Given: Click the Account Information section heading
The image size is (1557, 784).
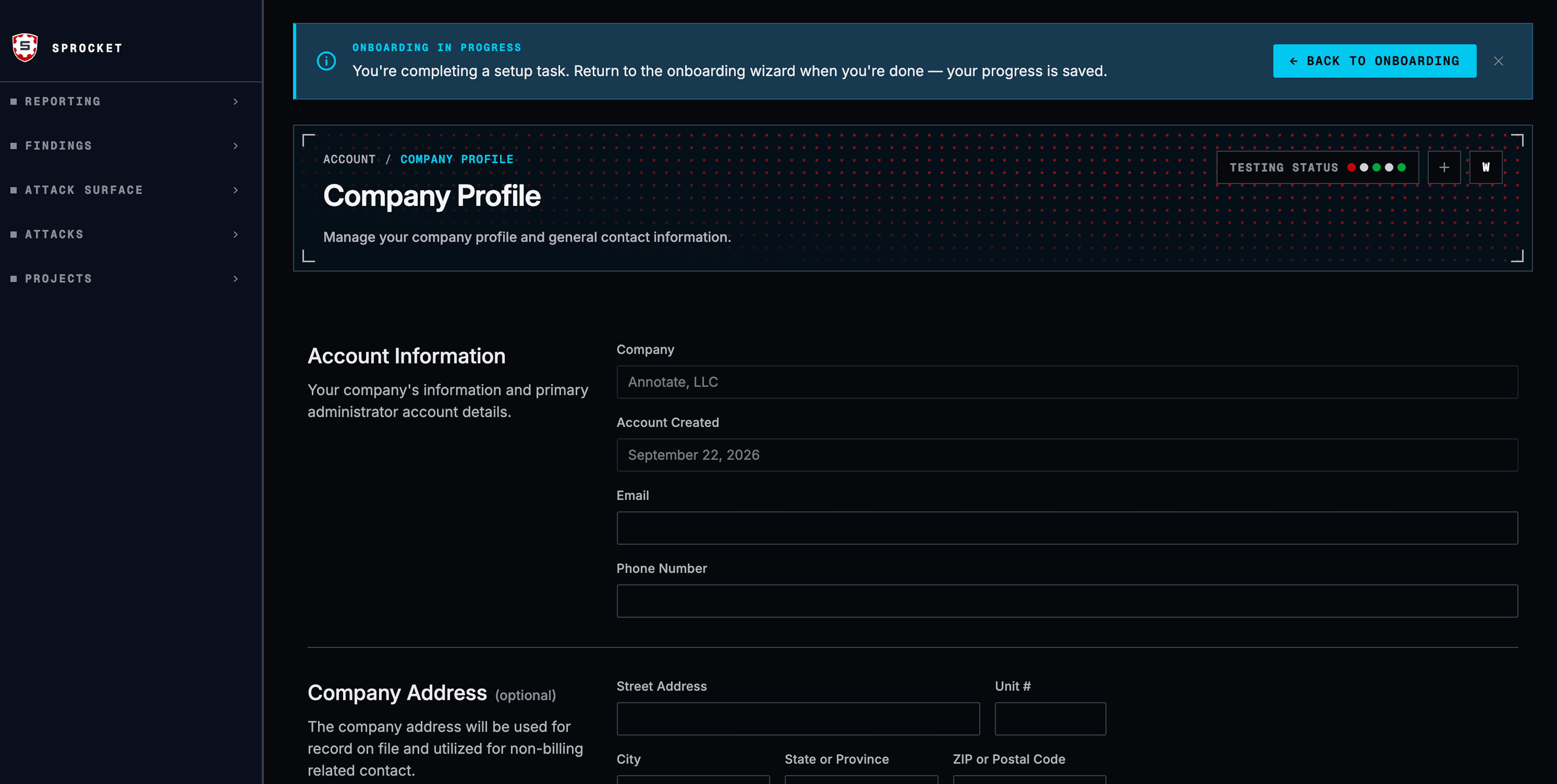Looking at the screenshot, I should (406, 356).
